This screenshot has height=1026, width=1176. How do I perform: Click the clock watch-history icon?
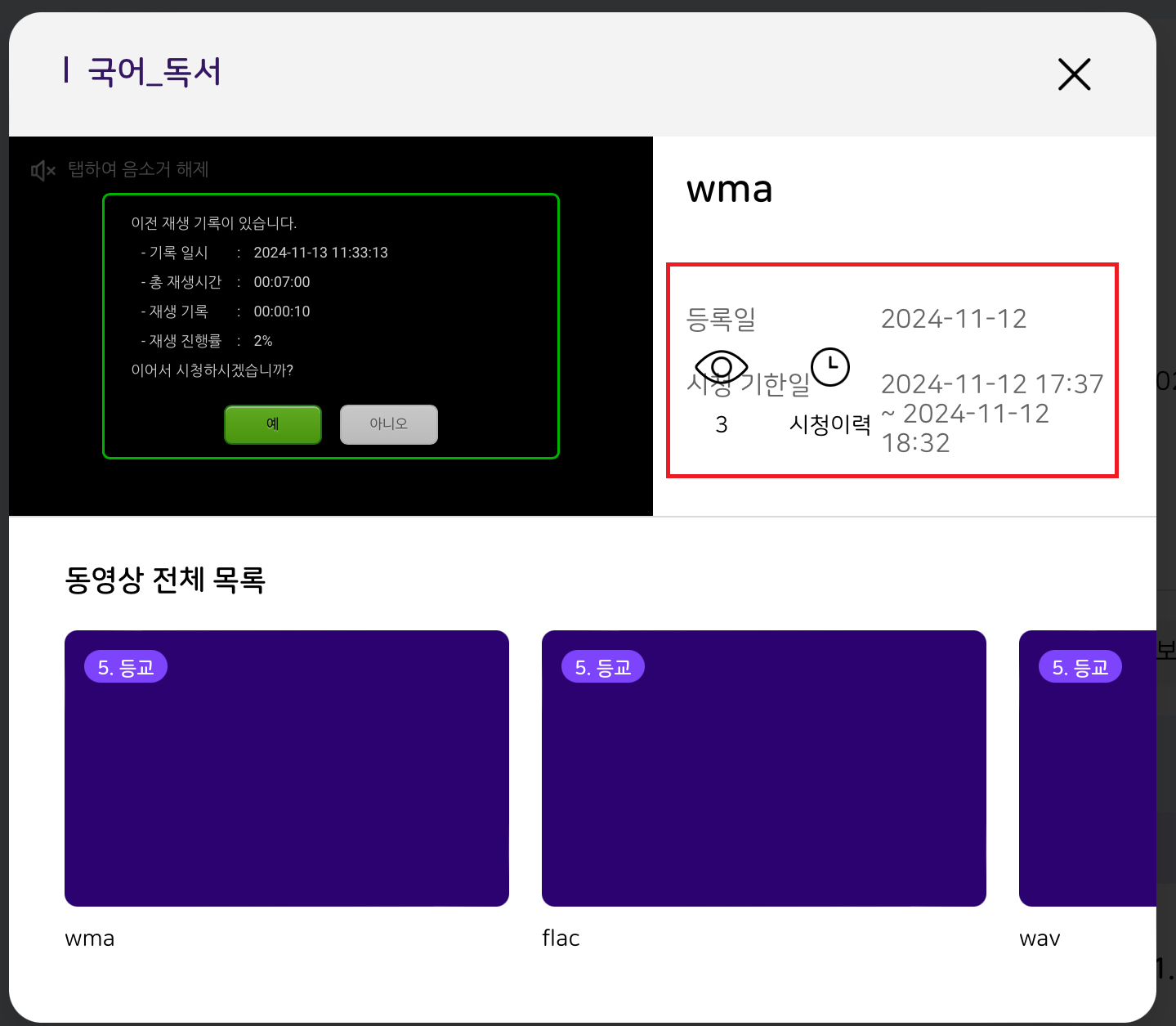829,367
